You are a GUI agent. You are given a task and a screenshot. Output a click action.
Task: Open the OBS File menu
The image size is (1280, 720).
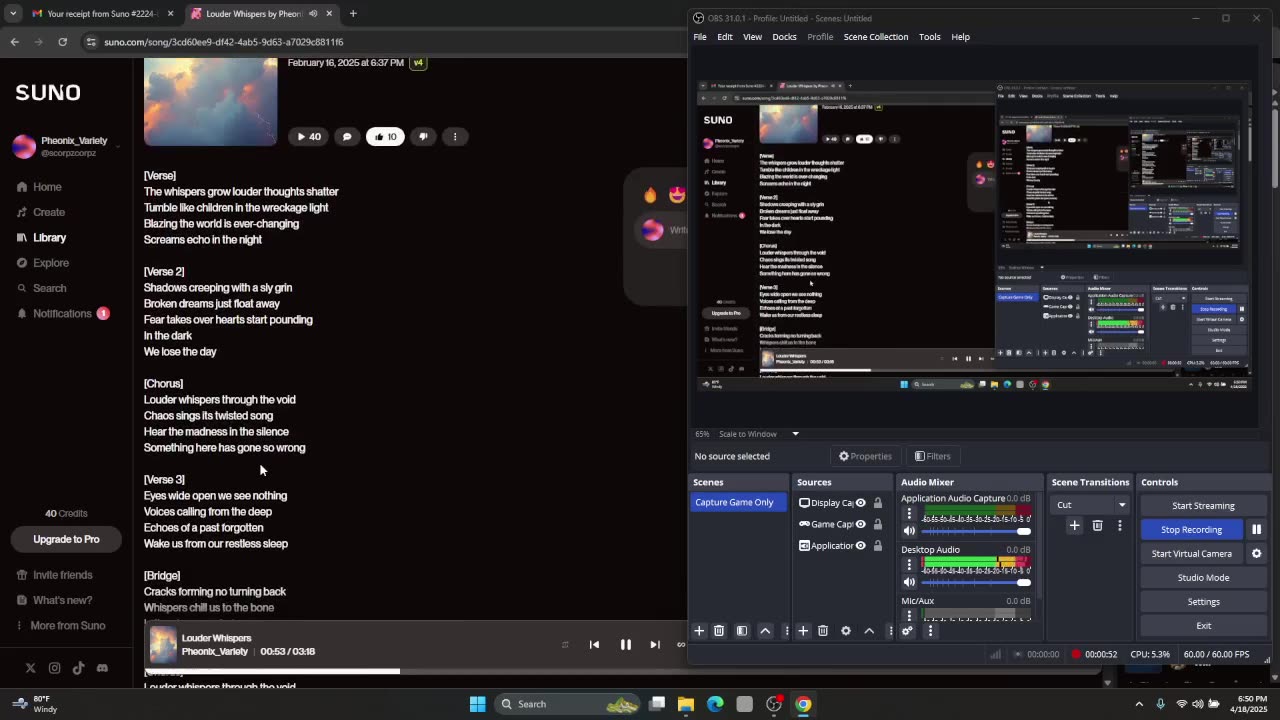[700, 37]
